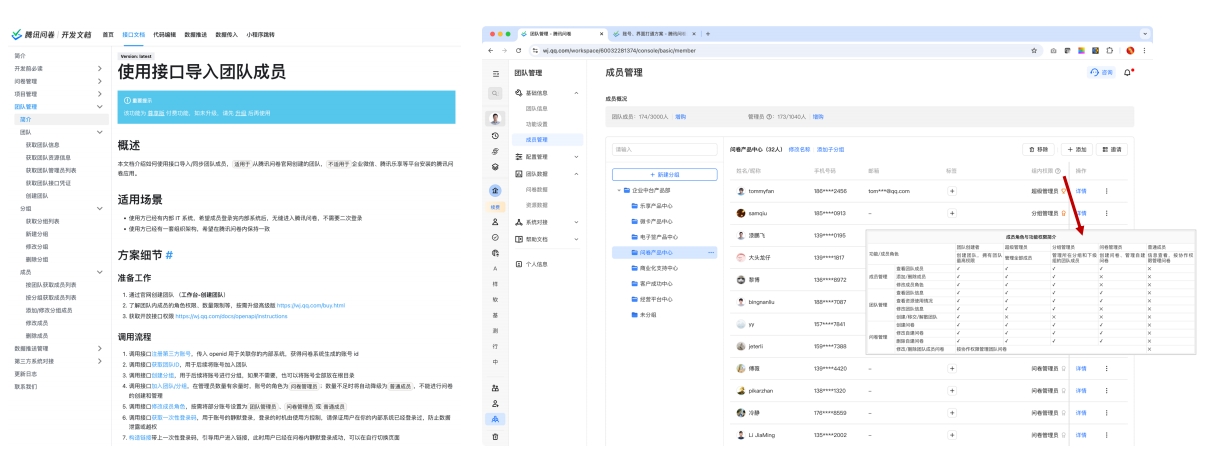This screenshot has width=1205, height=461.
Task: Expand 系统对接 in the team management menu
Action: coord(576,222)
